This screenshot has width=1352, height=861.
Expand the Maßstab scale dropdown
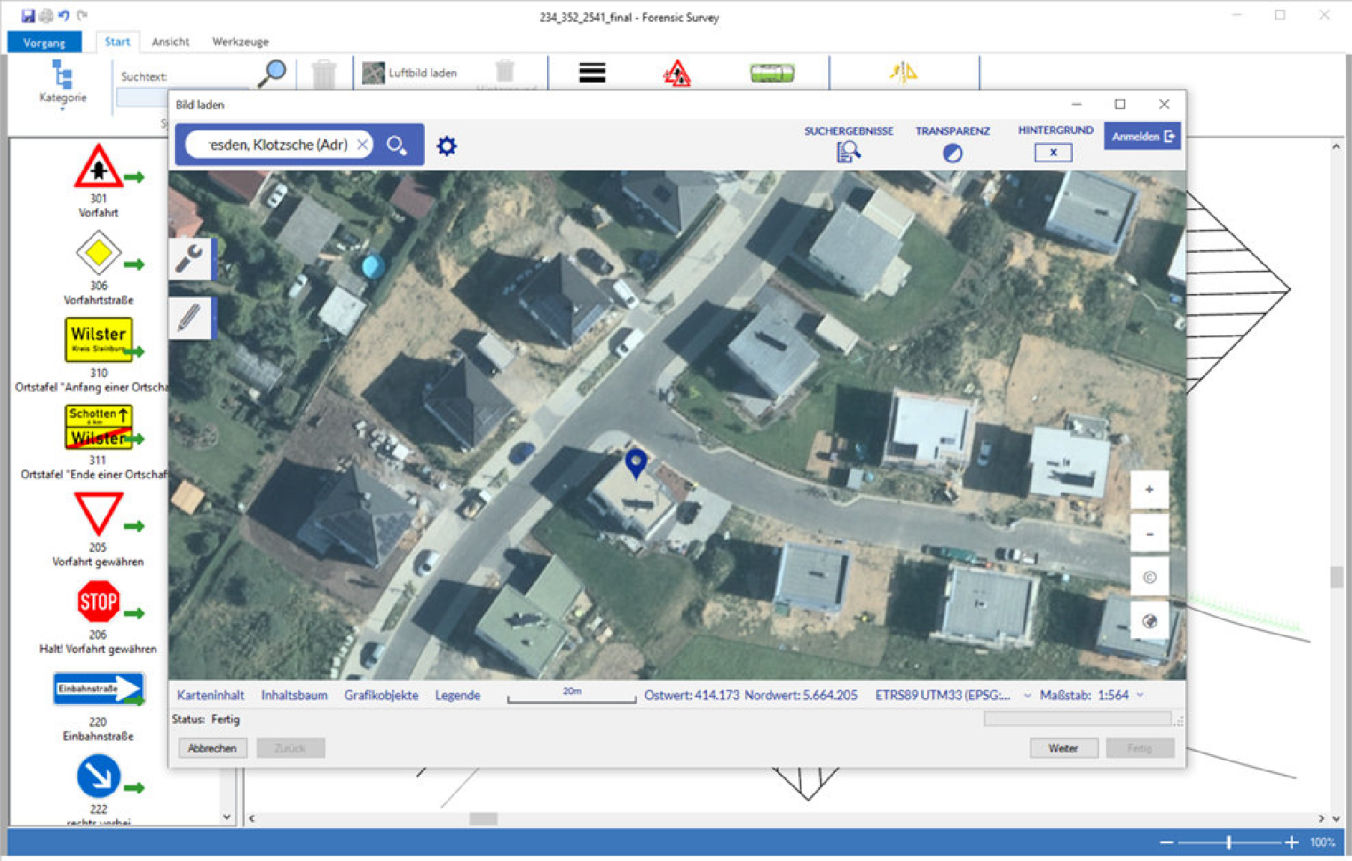[x=1140, y=695]
